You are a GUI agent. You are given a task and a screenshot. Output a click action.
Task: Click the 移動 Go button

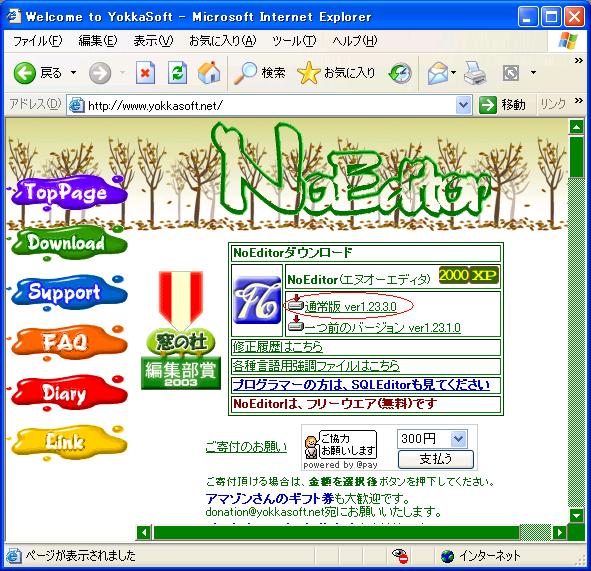[502, 105]
